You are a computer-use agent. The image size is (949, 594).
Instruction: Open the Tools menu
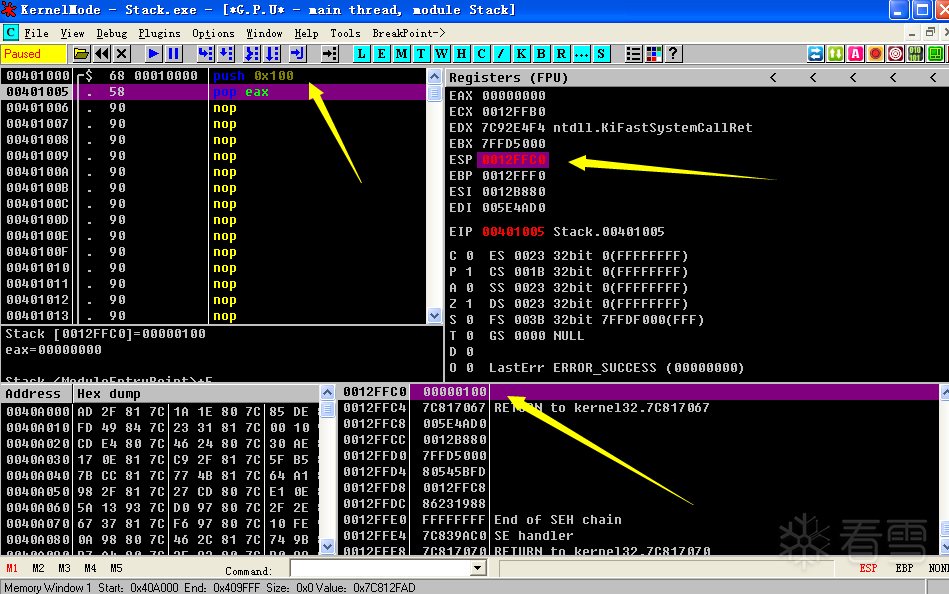coord(346,33)
